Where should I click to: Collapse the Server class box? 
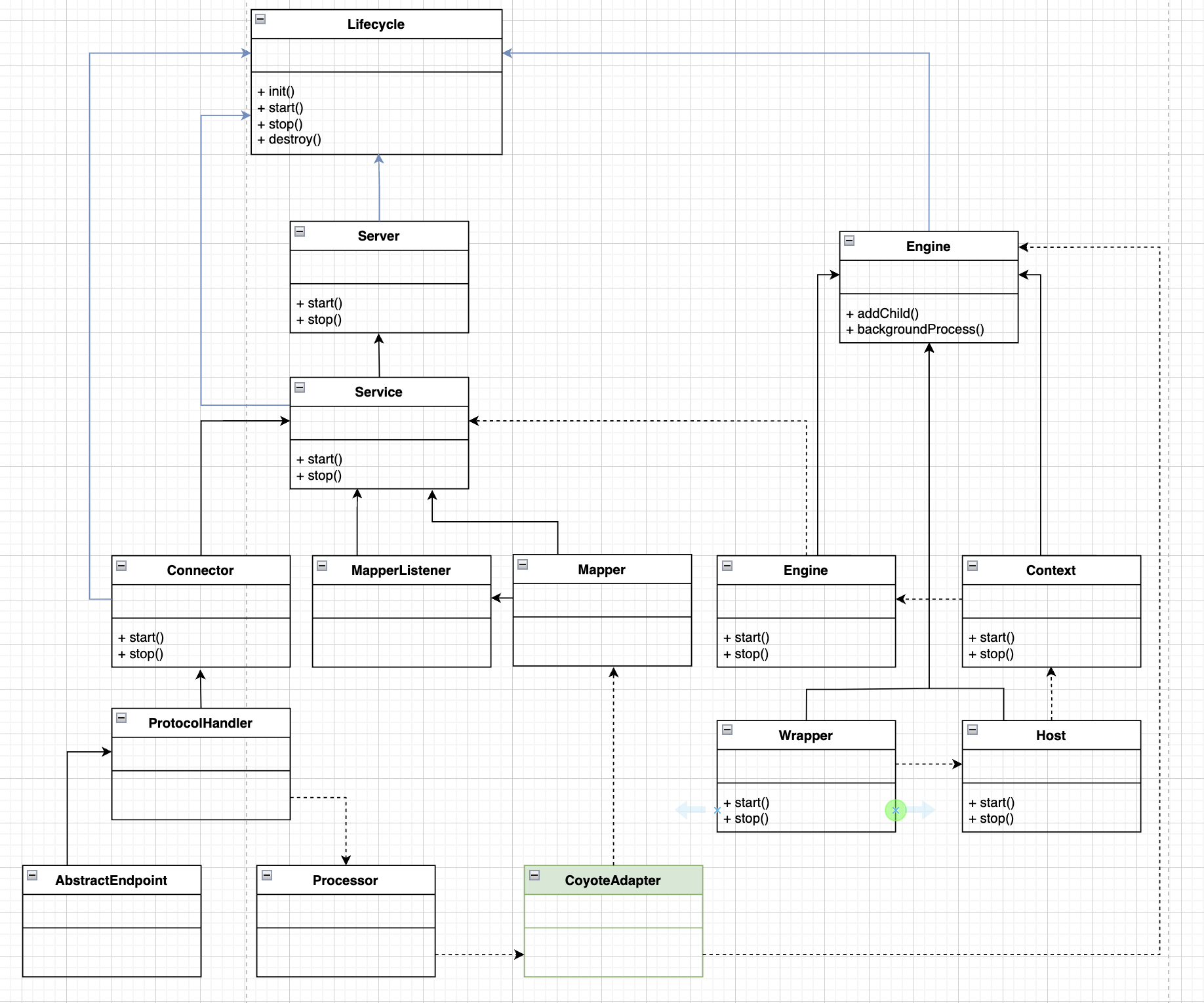coord(300,231)
